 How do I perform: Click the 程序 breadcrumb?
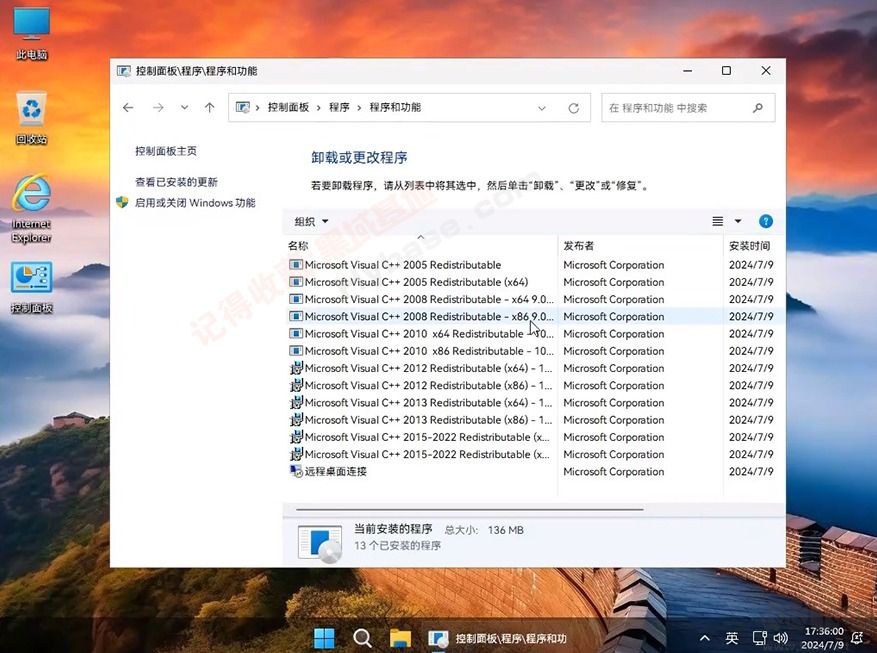339,107
